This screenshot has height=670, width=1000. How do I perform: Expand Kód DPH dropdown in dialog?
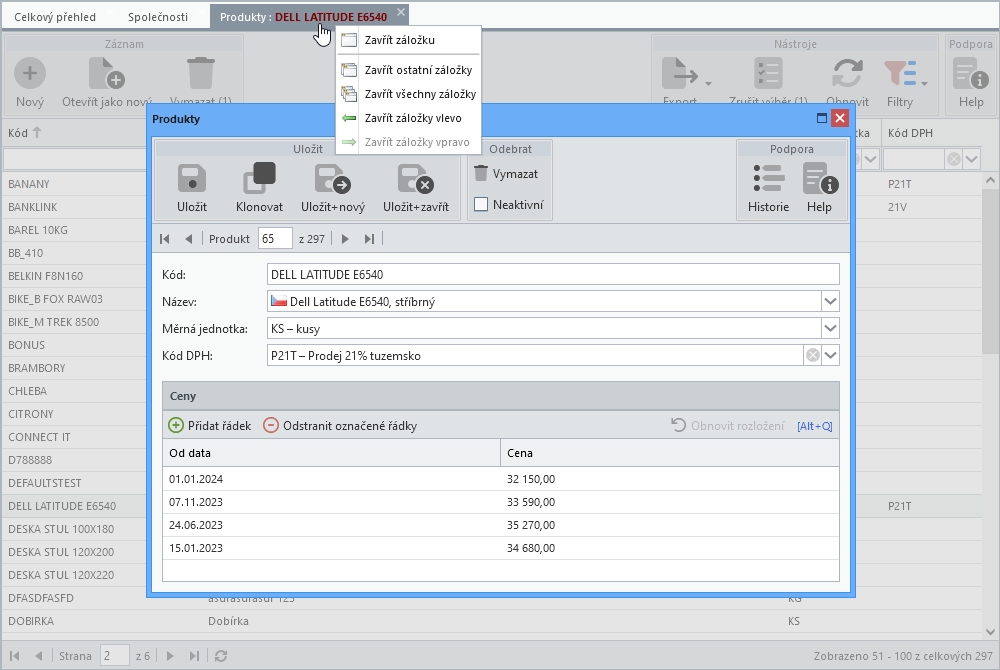point(830,356)
